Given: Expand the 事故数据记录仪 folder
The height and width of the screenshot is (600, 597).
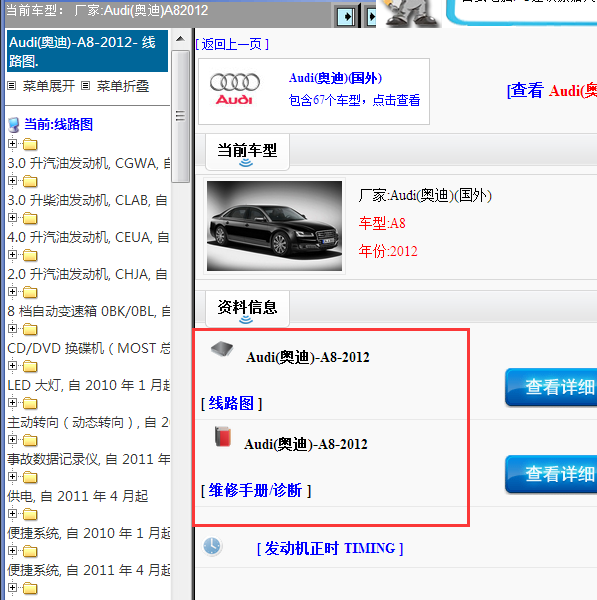Looking at the screenshot, I should 12,440.
